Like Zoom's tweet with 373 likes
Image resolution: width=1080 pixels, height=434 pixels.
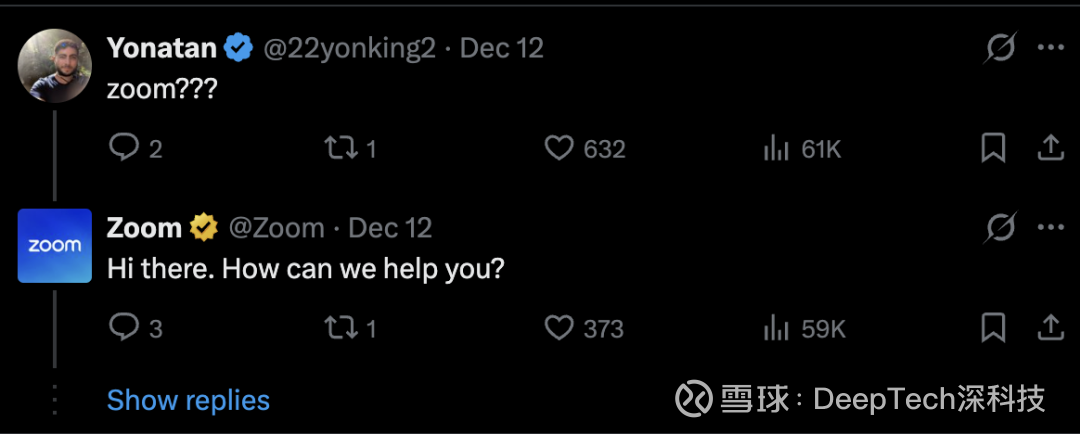point(559,328)
